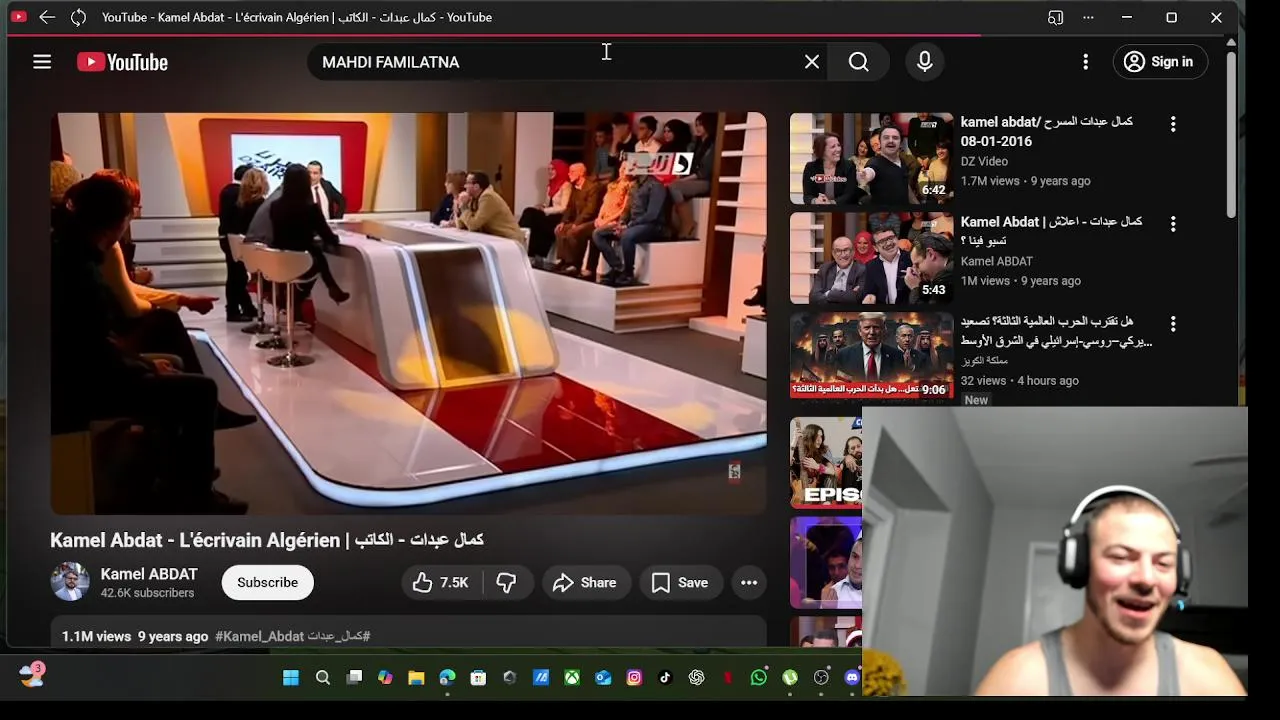Sign in to YouTube
The width and height of the screenshot is (1280, 720).
tap(1160, 62)
